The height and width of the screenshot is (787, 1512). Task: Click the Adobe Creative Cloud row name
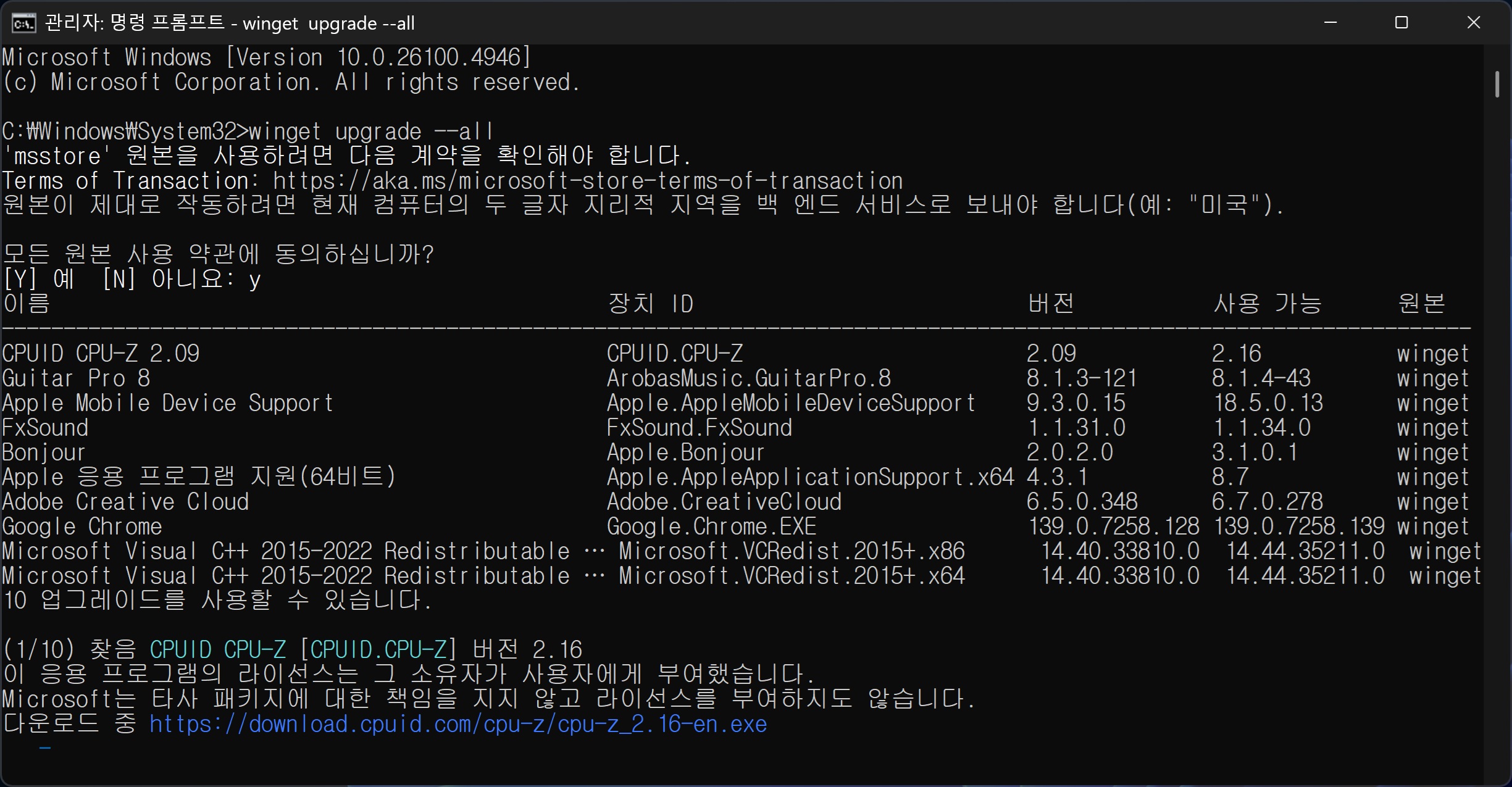[125, 502]
